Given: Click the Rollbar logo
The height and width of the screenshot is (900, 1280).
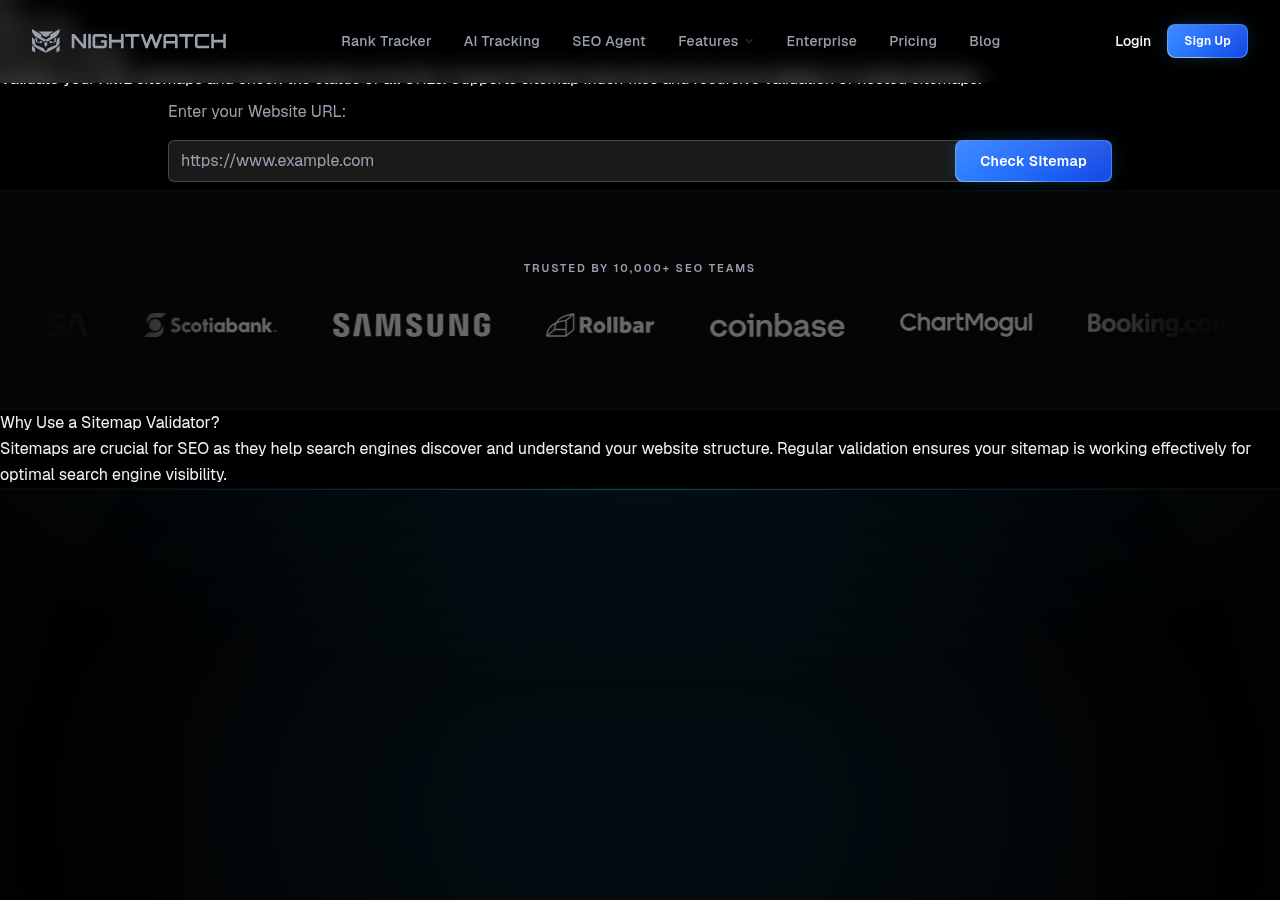Looking at the screenshot, I should click(600, 325).
